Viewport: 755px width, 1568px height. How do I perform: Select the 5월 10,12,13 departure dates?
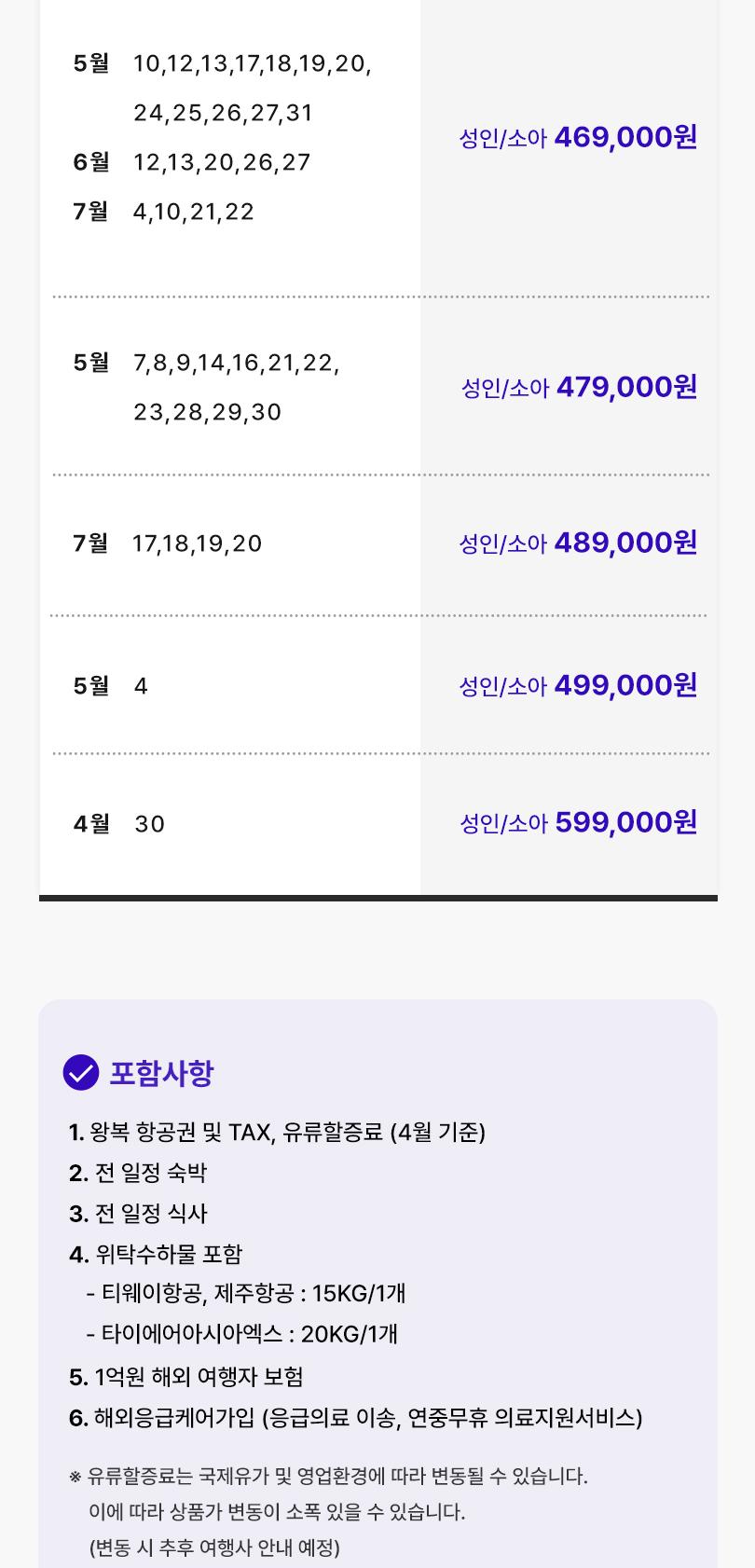tap(223, 88)
